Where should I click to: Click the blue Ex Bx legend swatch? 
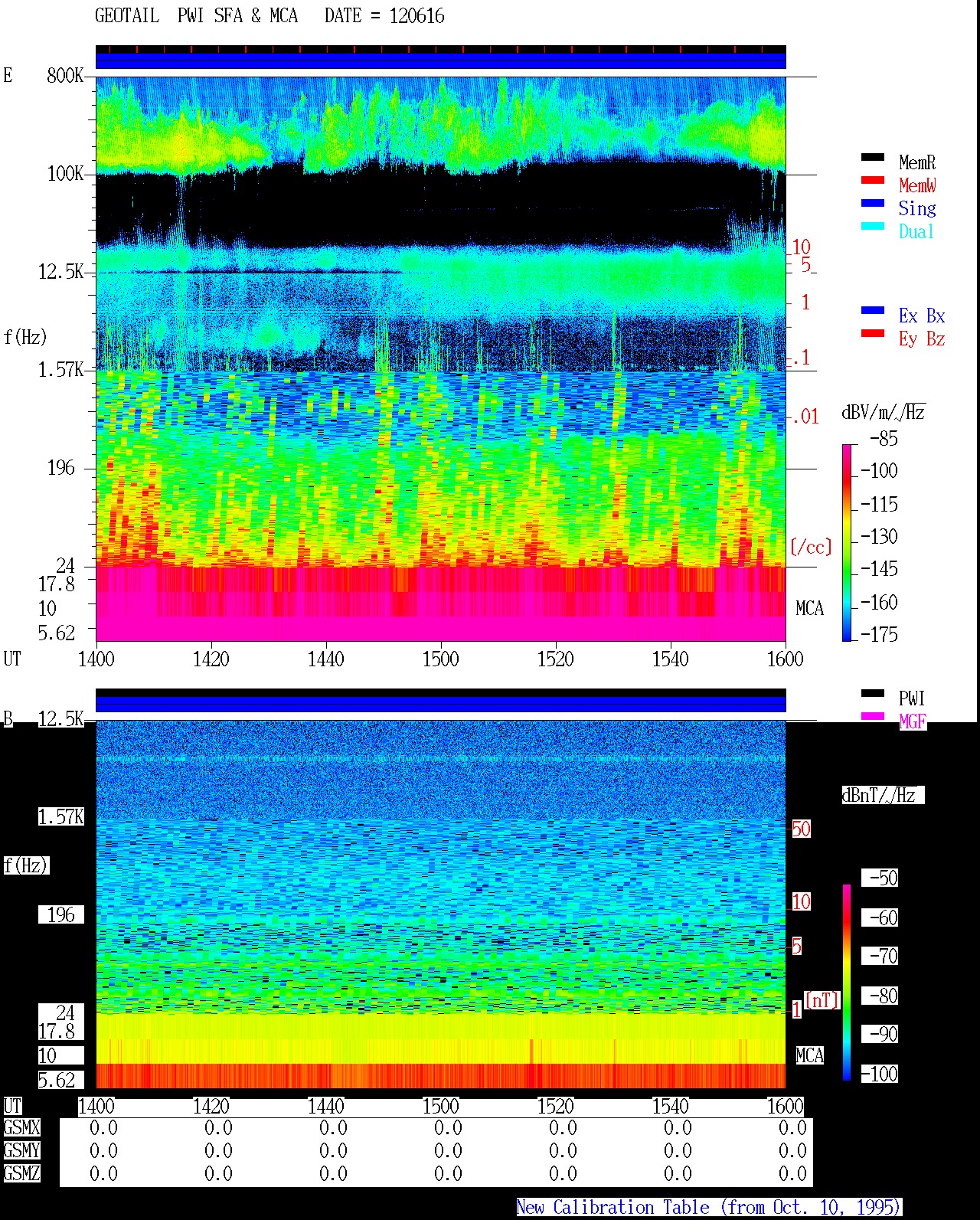pos(873,311)
